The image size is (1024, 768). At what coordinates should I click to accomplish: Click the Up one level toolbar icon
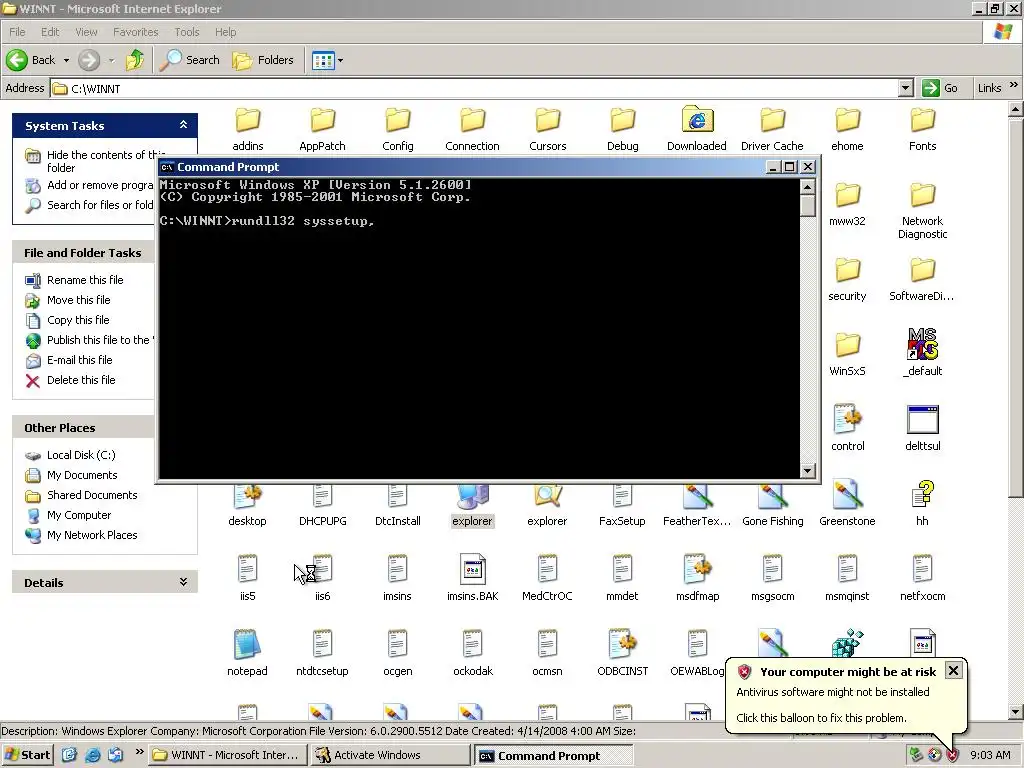coord(135,60)
